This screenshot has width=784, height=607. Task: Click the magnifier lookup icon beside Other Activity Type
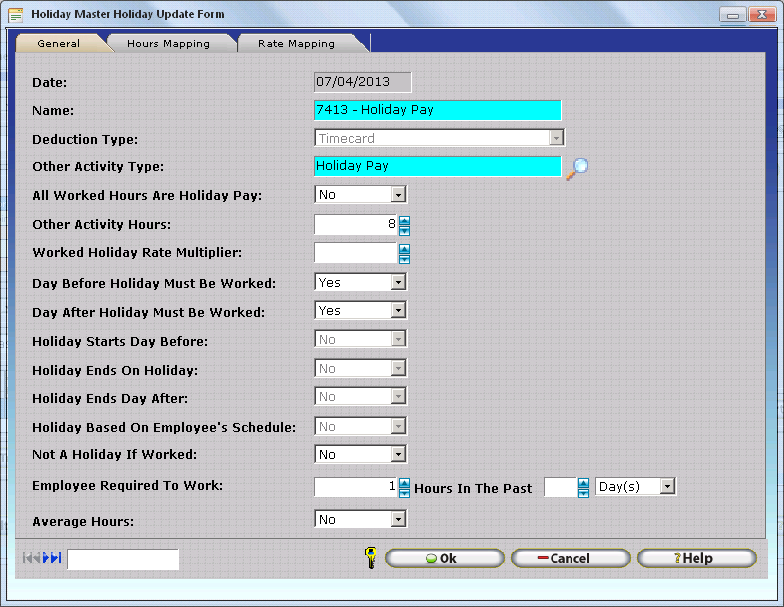(577, 168)
